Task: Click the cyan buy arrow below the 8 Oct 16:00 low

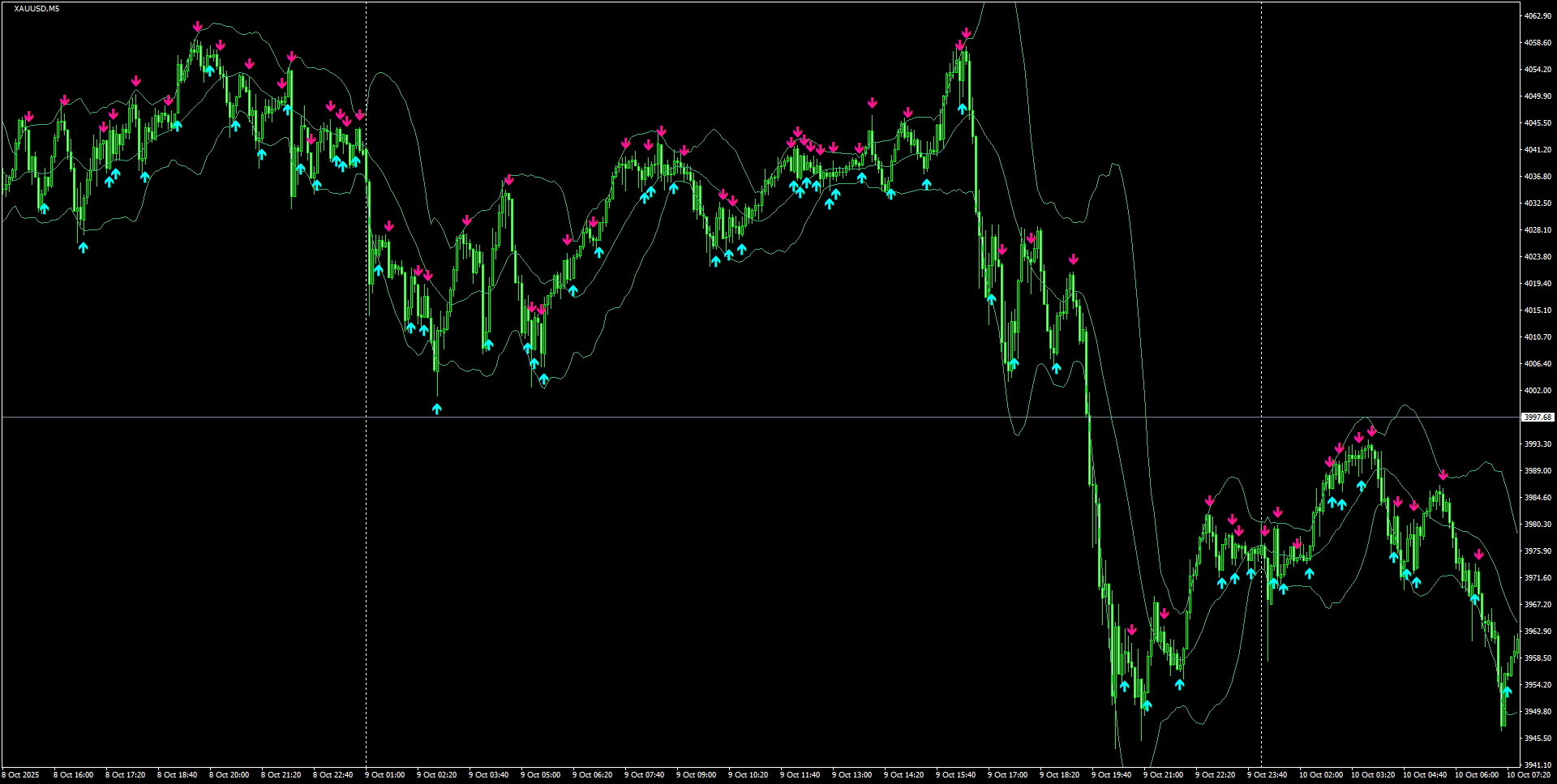Action: pos(83,247)
